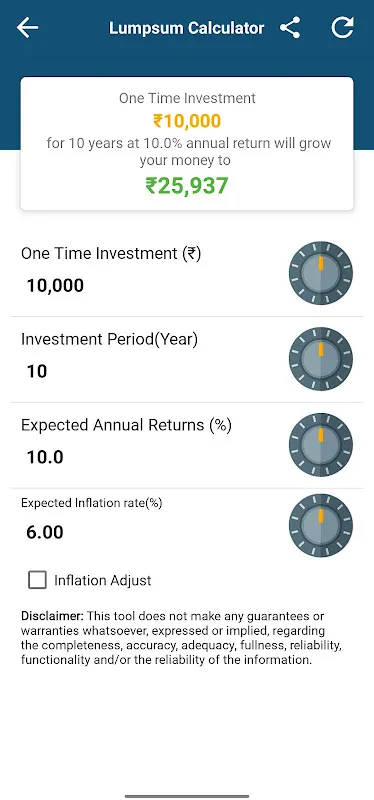The height and width of the screenshot is (800, 374).
Task: Click the Disclaimer text paragraph
Action: click(x=182, y=638)
